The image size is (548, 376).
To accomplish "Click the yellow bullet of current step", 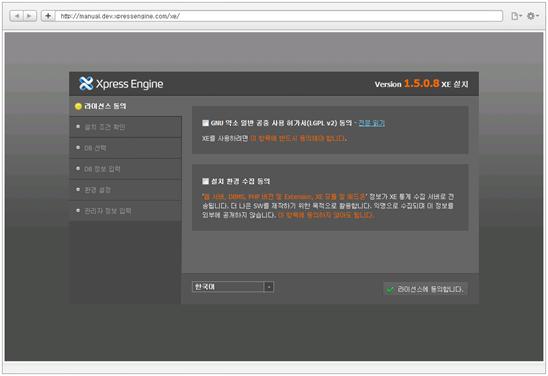I will coord(78,106).
